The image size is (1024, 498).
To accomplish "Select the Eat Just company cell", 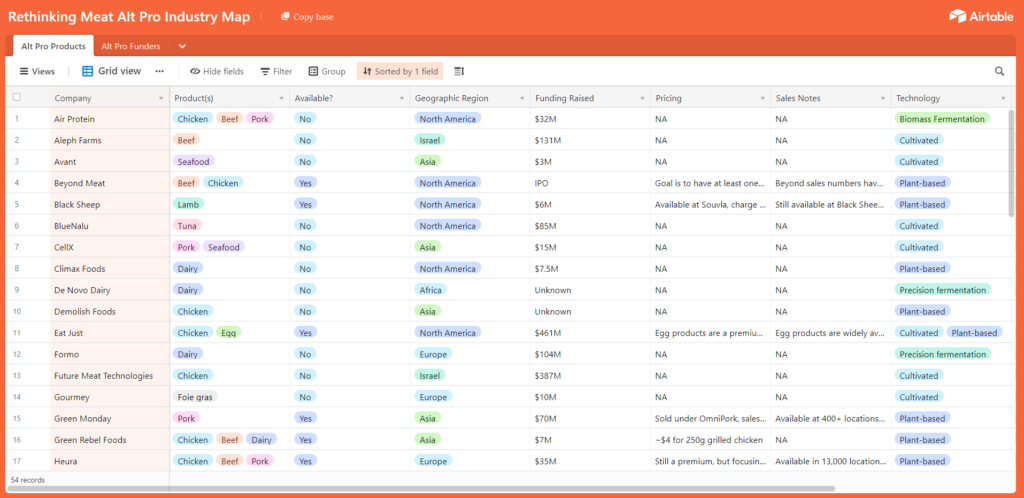I will coord(109,333).
